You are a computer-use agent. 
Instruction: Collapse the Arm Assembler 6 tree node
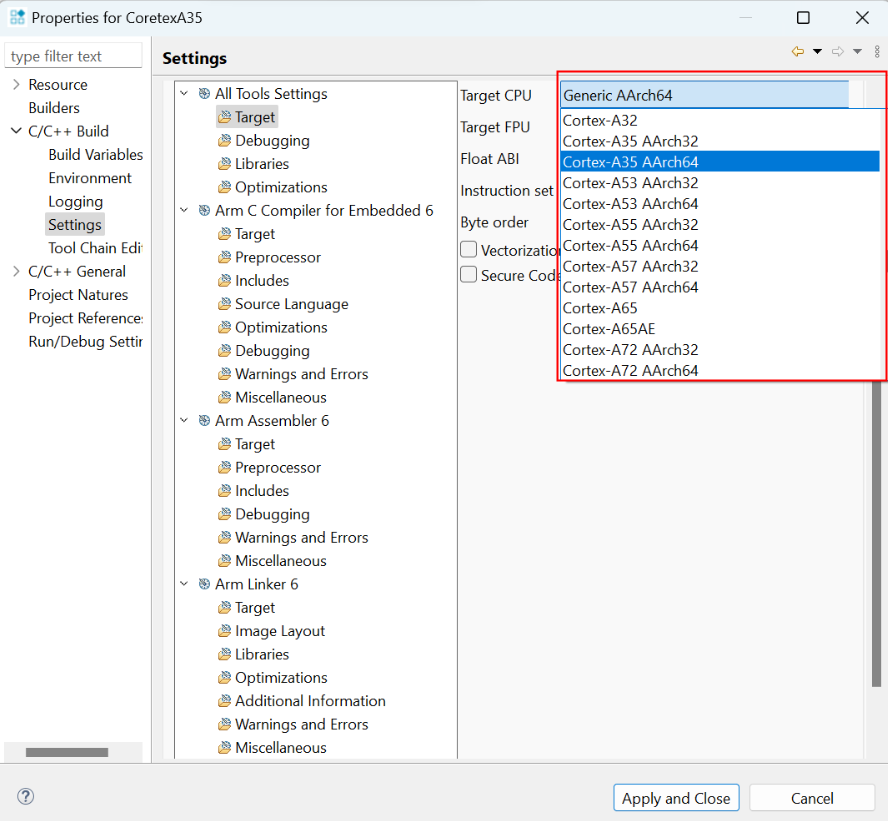point(184,421)
